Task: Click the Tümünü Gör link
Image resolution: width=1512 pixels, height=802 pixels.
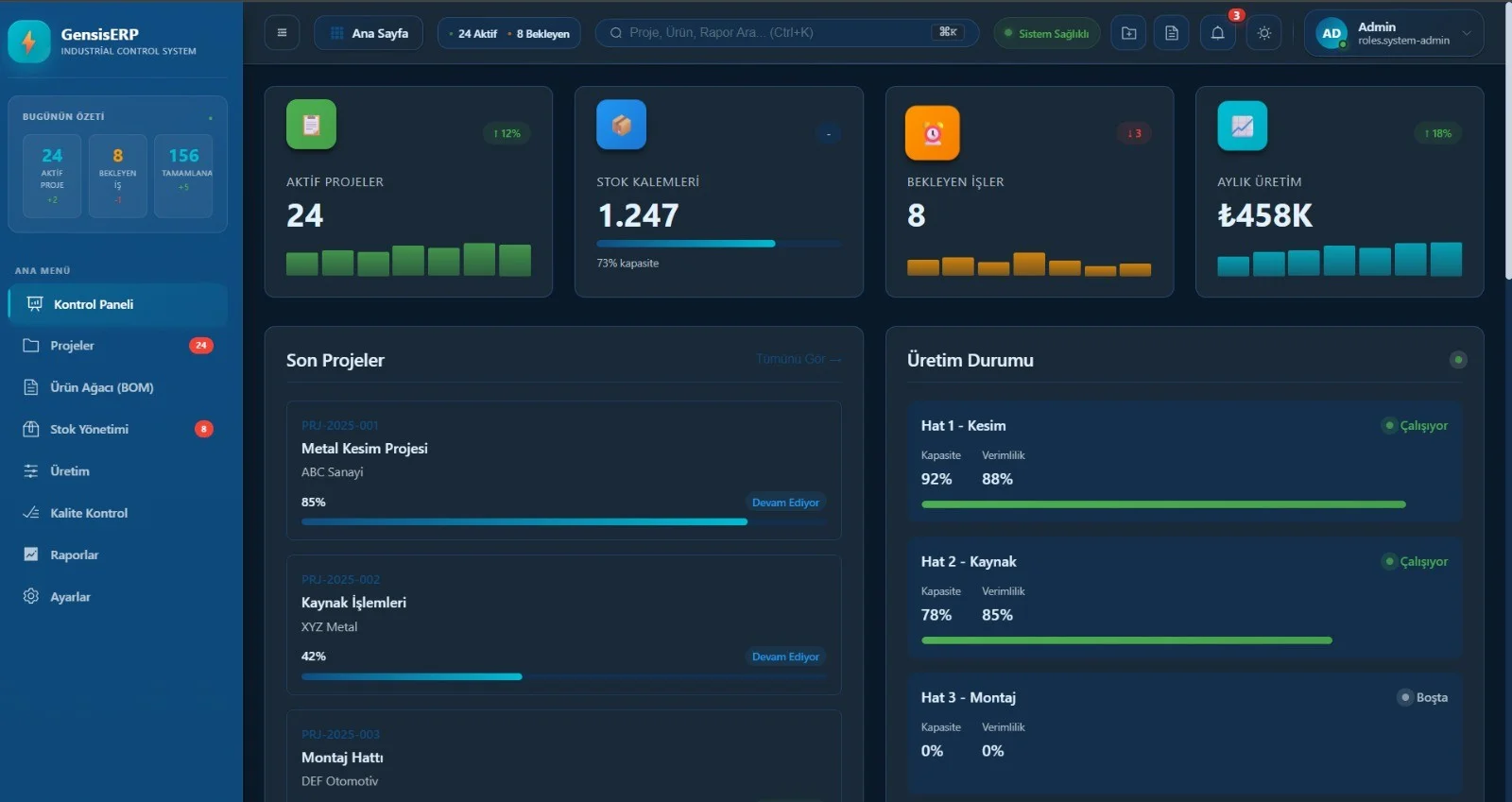Action: tap(798, 359)
